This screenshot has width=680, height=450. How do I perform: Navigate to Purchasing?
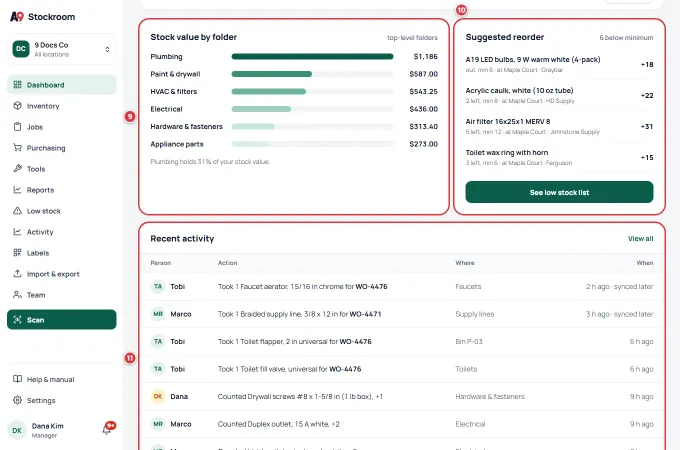[62, 148]
